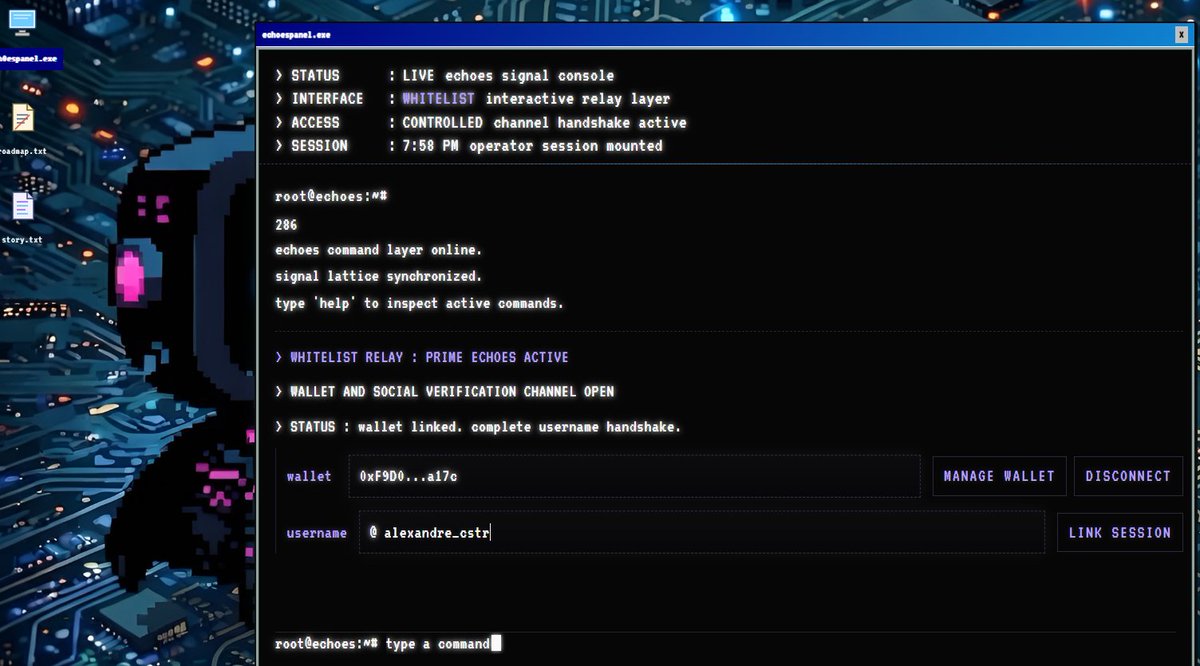
Task: Click 'STATUS : wallet linked' message line
Action: [478, 427]
